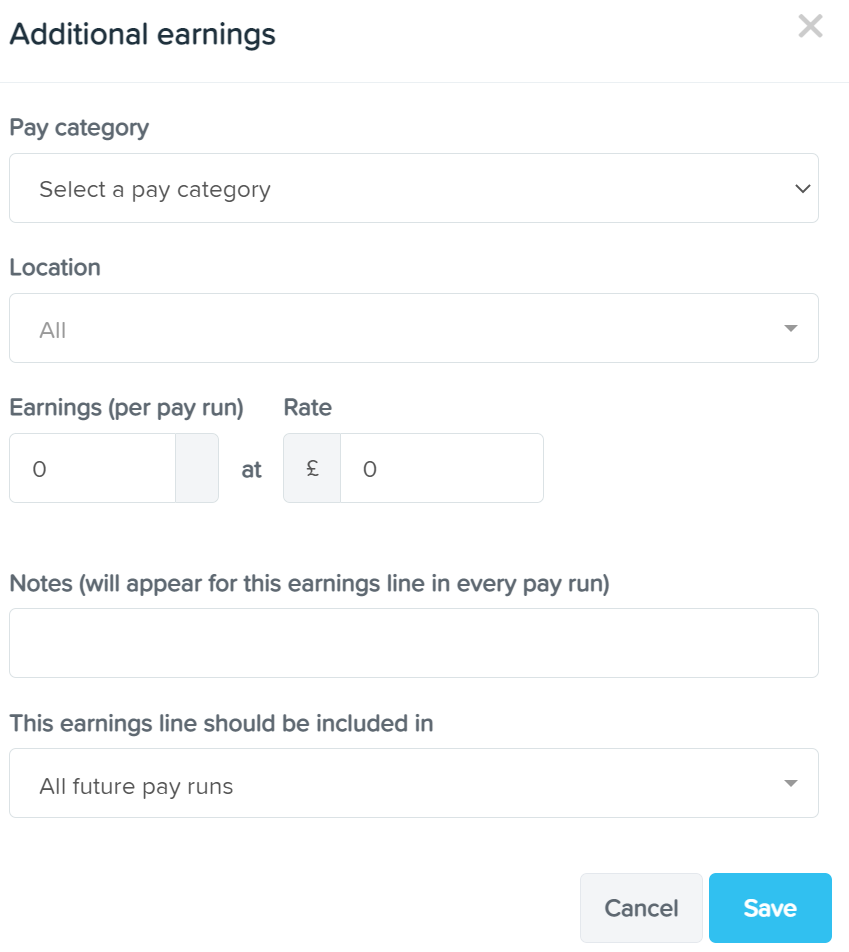Click the 'should be included in' label
This screenshot has height=952, width=849.
221,724
